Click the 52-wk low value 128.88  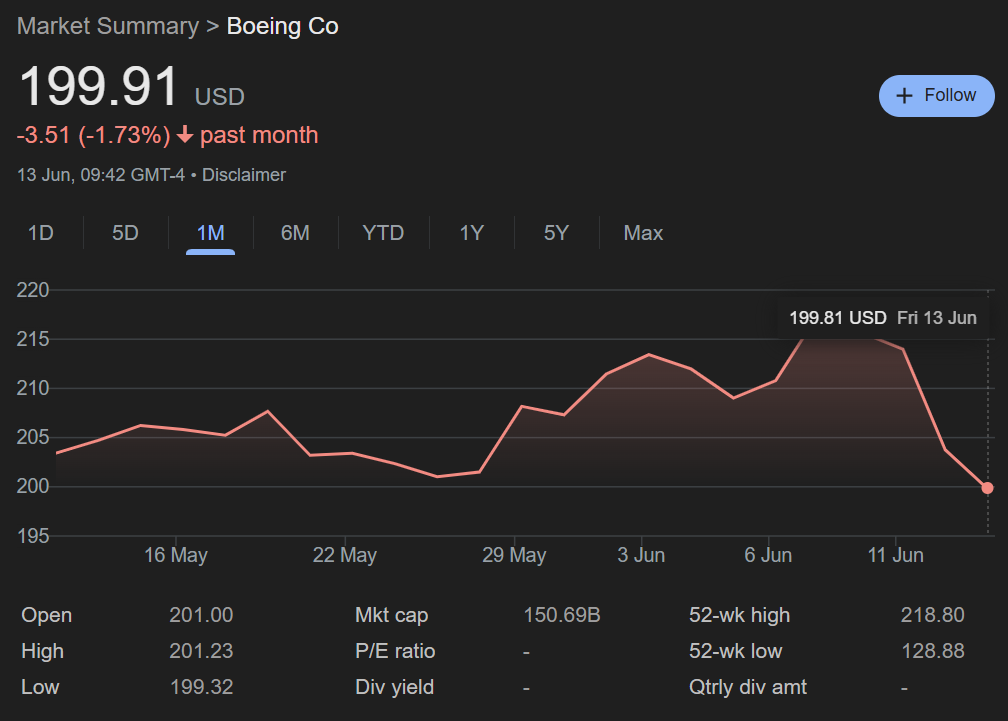tap(932, 651)
